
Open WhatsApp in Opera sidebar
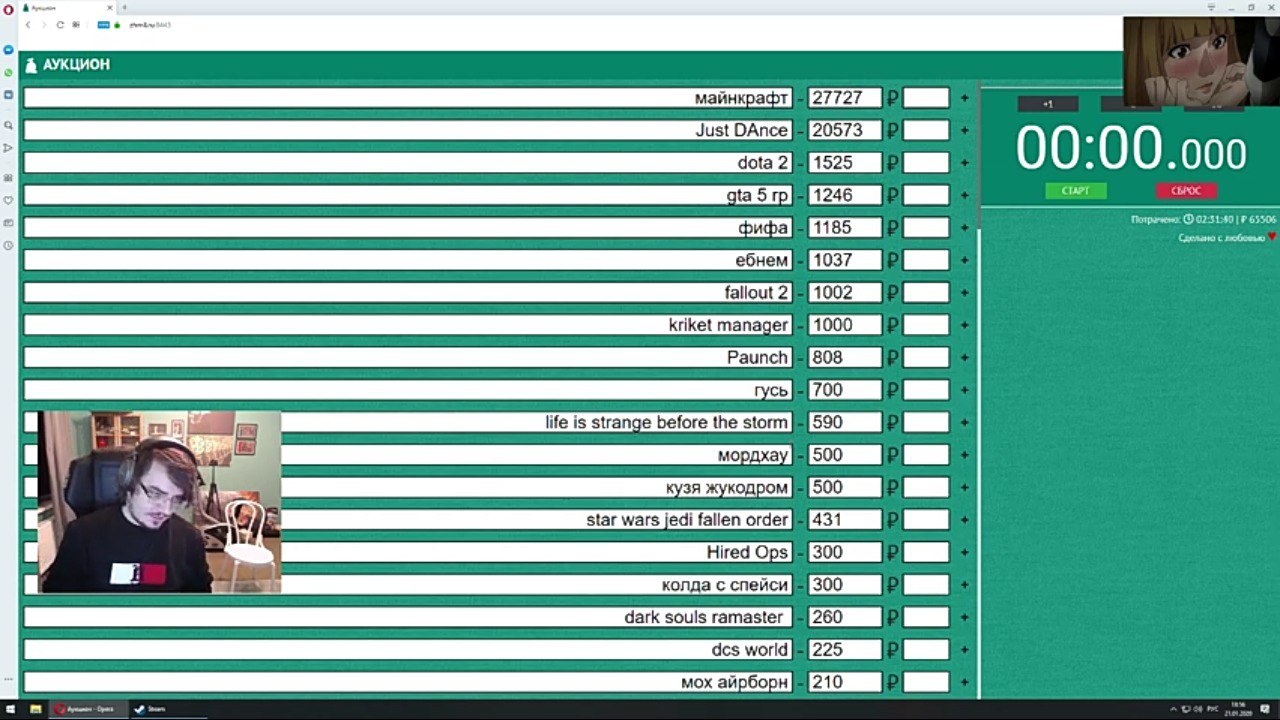pyautogui.click(x=8, y=72)
